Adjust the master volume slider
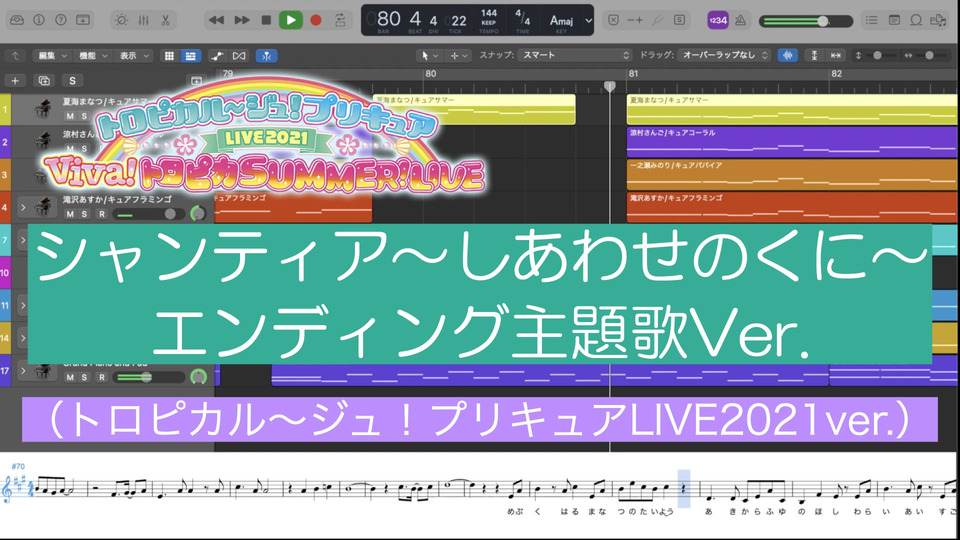Viewport: 960px width, 540px height. pyautogui.click(x=806, y=21)
